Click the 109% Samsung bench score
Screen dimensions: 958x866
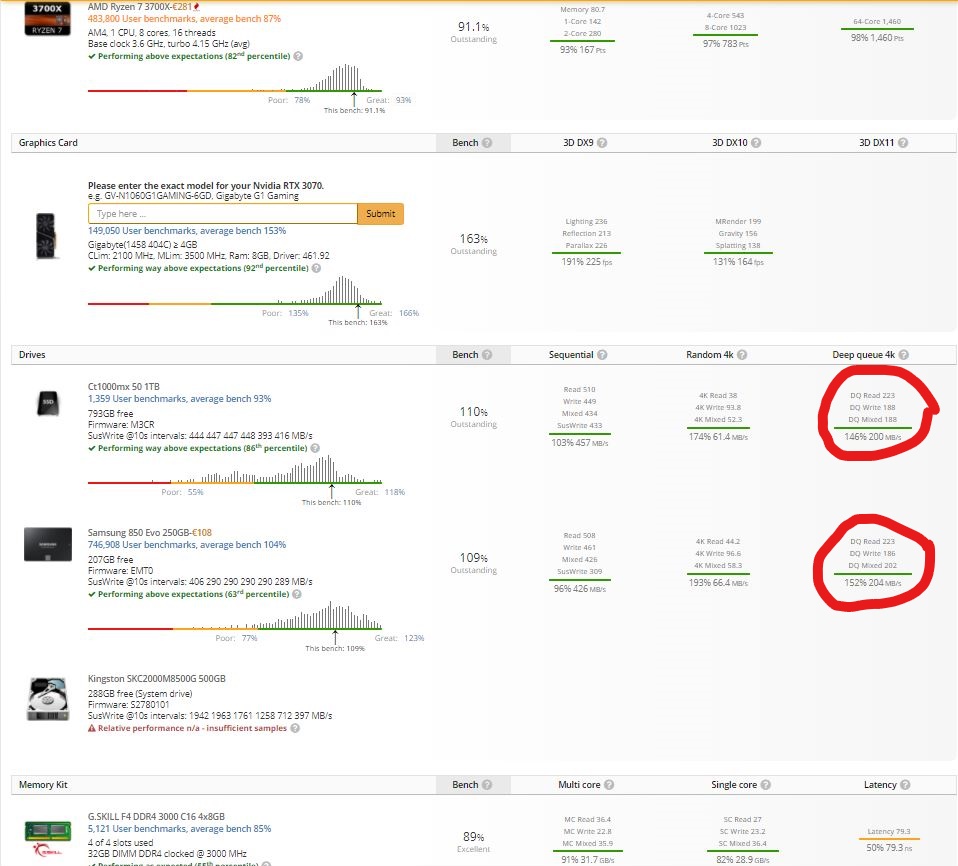click(474, 558)
